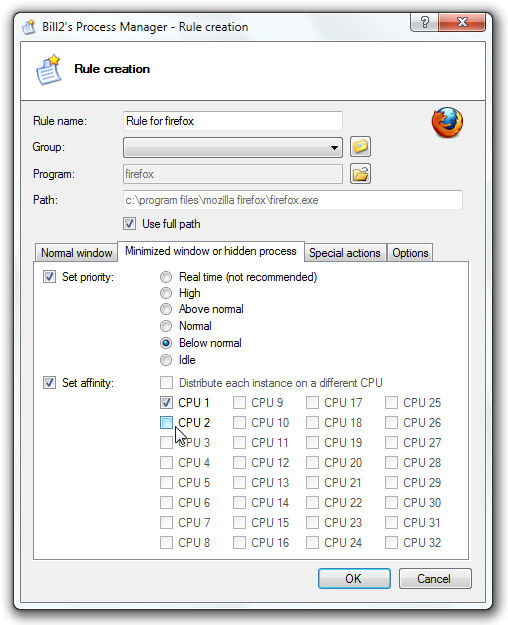Check the CPU 4 checkbox
This screenshot has width=508, height=625.
click(166, 462)
